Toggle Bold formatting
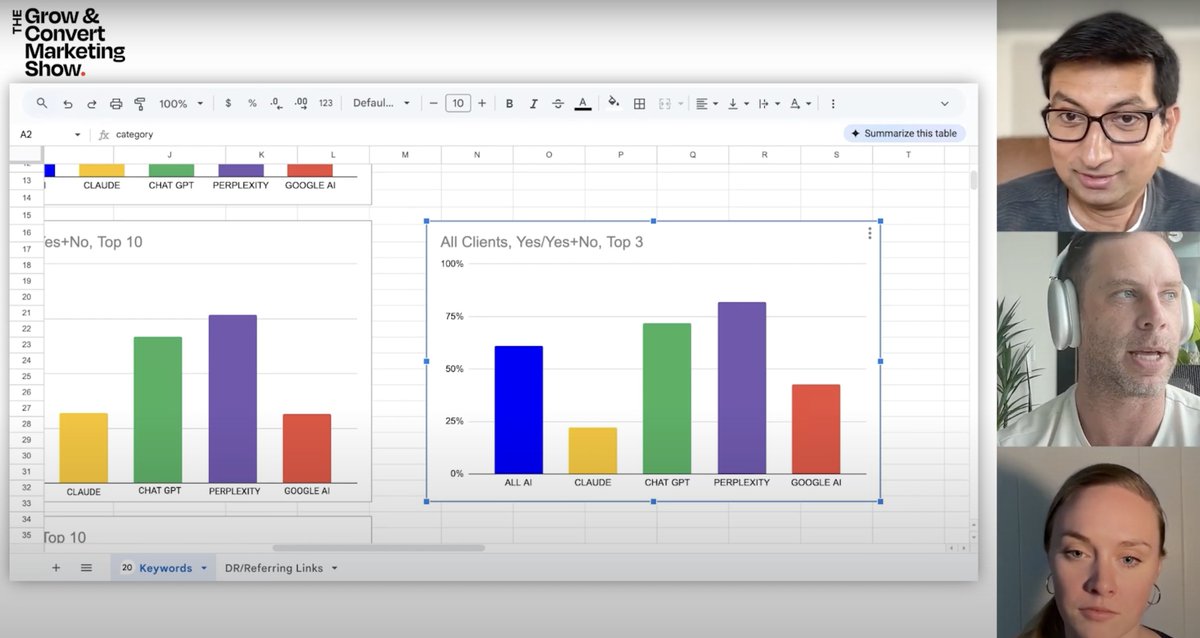 tap(509, 104)
